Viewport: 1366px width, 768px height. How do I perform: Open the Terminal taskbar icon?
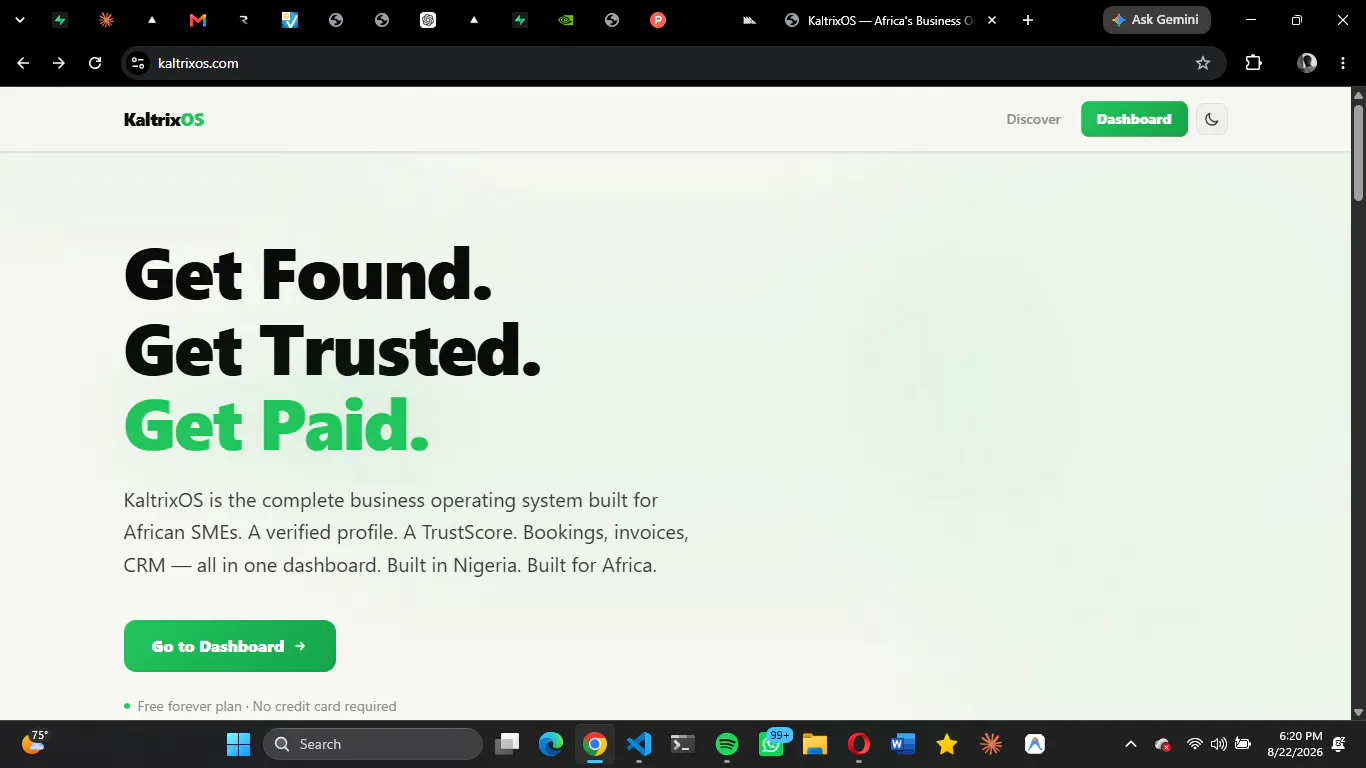coord(683,744)
